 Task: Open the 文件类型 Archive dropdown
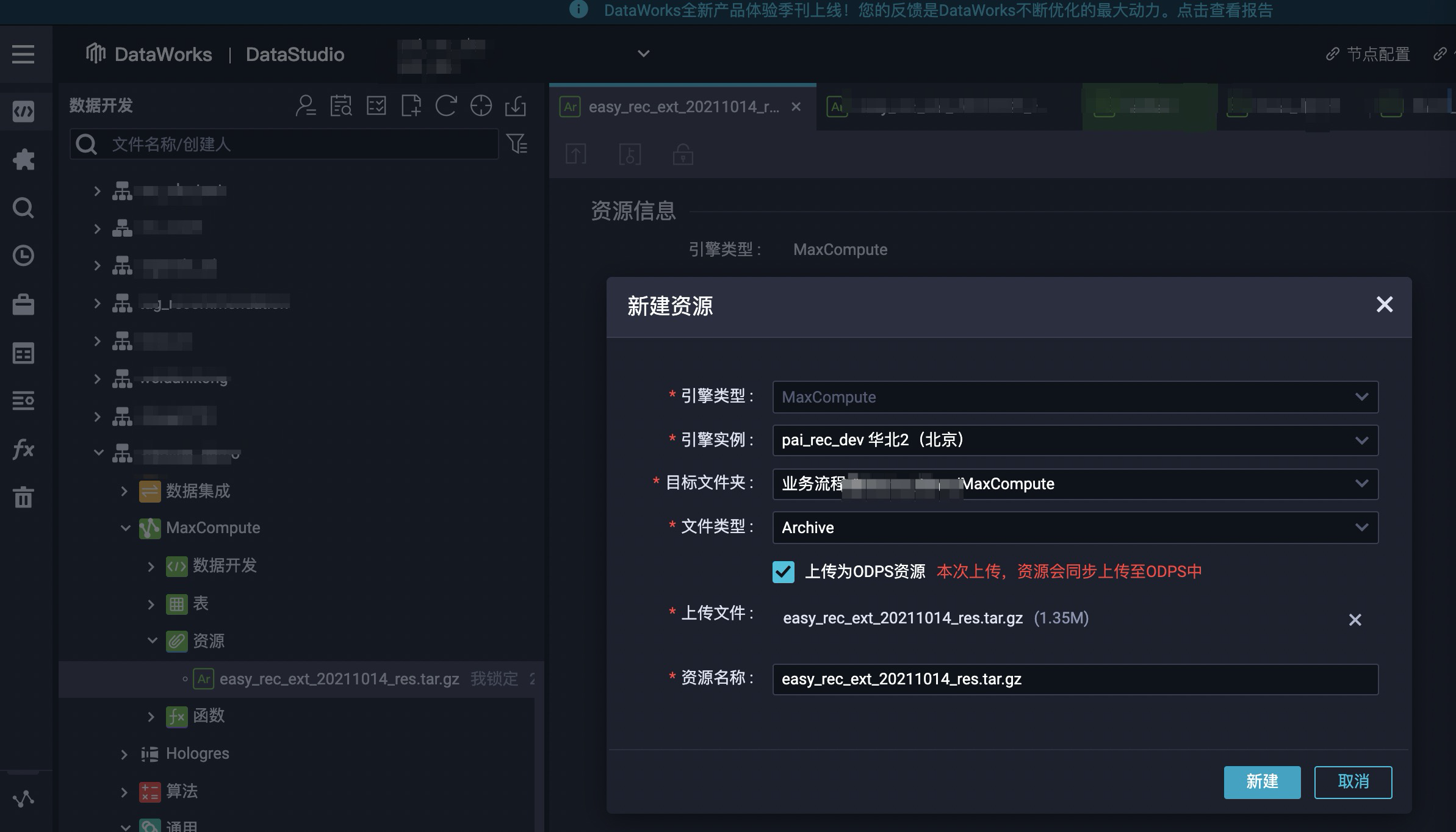[1075, 528]
